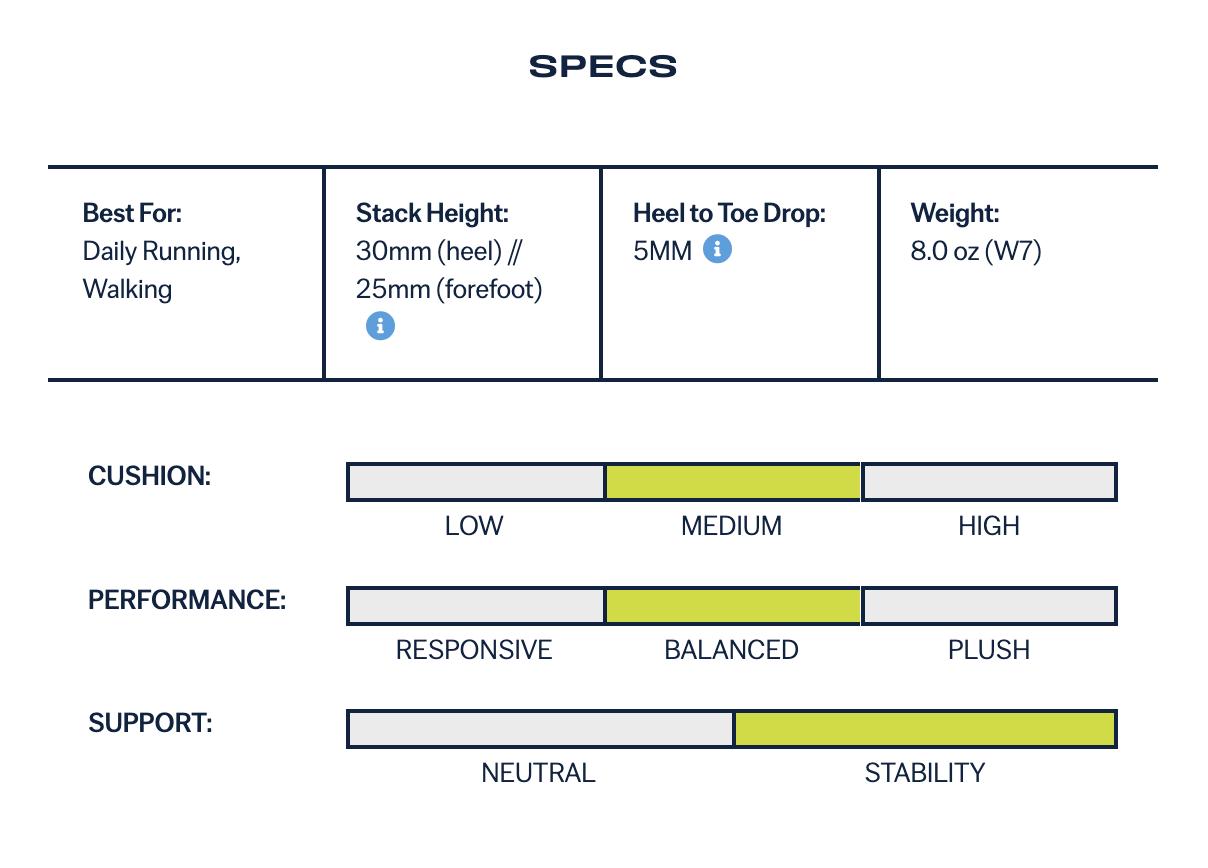Click the SPECS heading

(603, 67)
